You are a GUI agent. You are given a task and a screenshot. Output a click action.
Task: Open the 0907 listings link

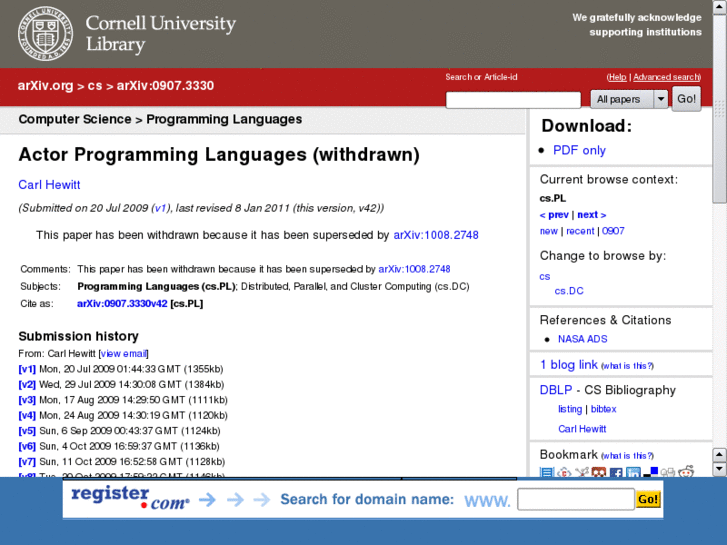click(613, 231)
